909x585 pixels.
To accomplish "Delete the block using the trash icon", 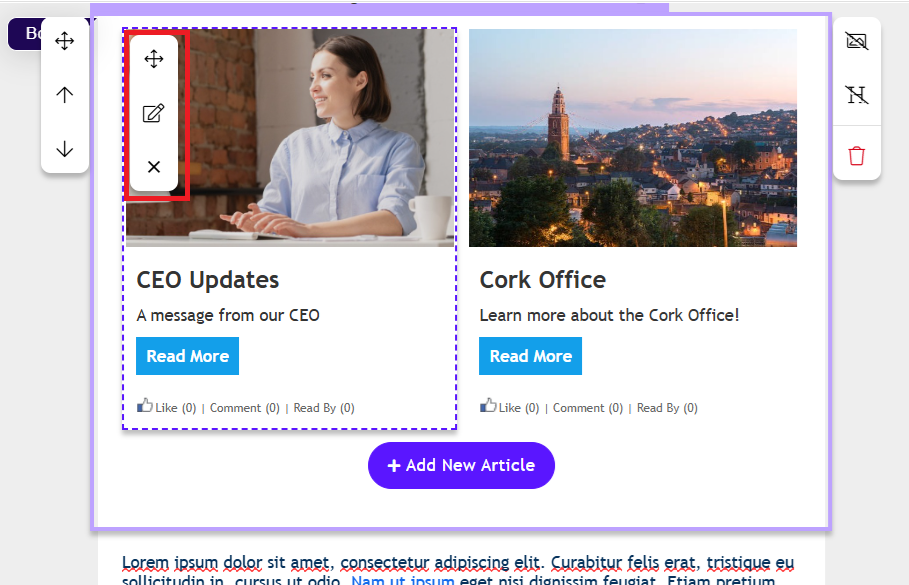I will click(x=857, y=156).
